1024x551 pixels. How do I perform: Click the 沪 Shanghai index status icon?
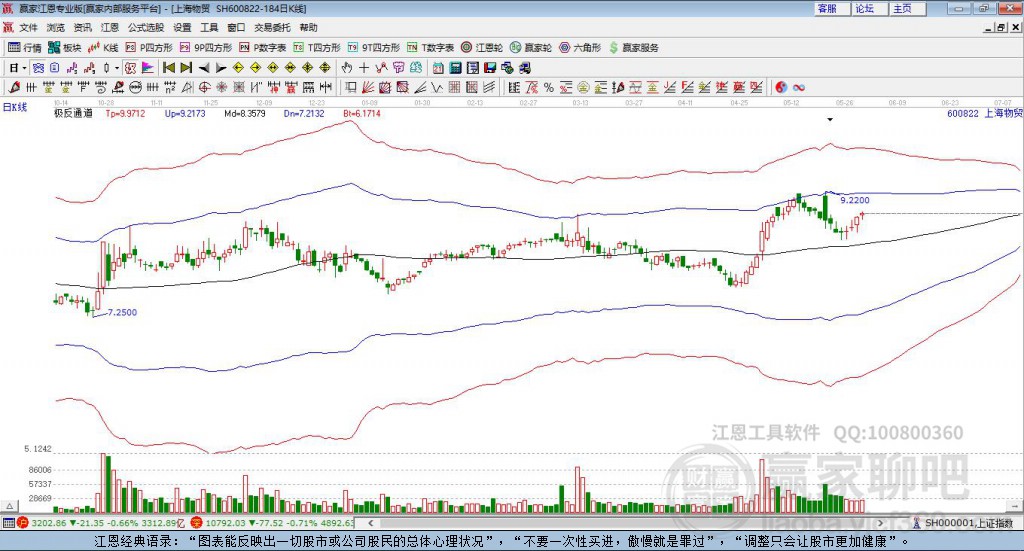[x=23, y=523]
